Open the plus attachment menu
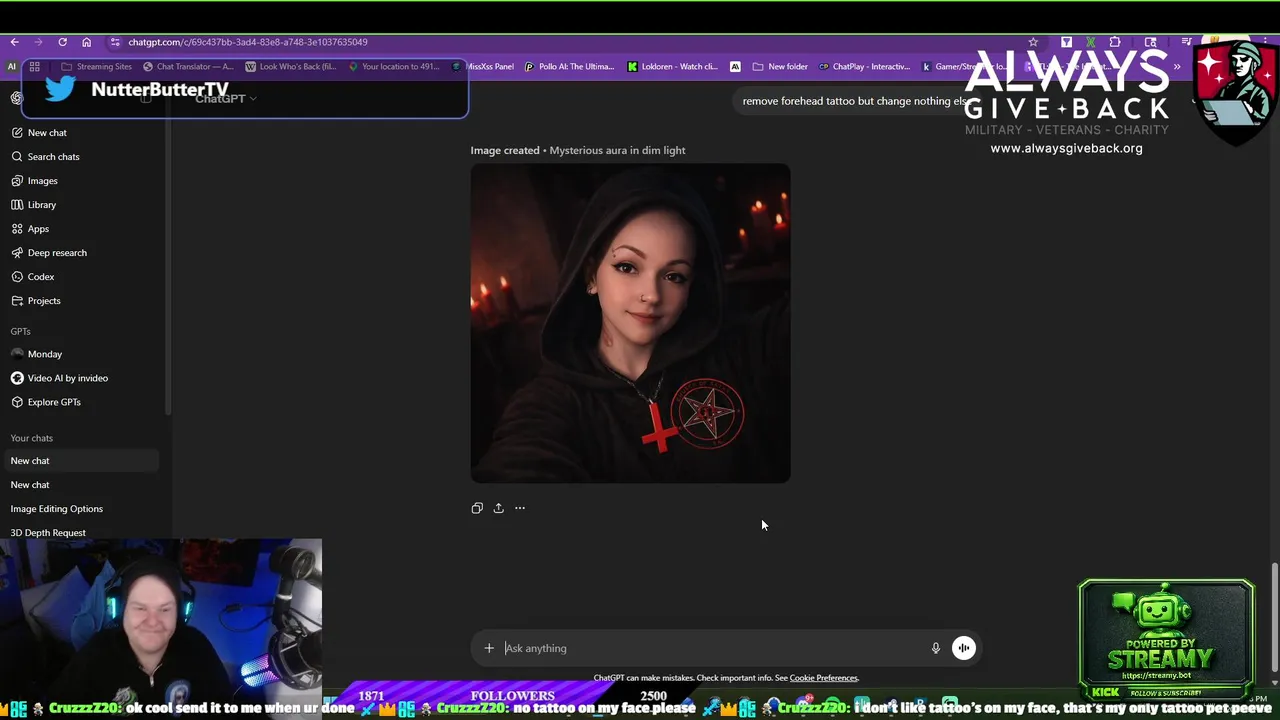Viewport: 1280px width, 720px height. (489, 648)
